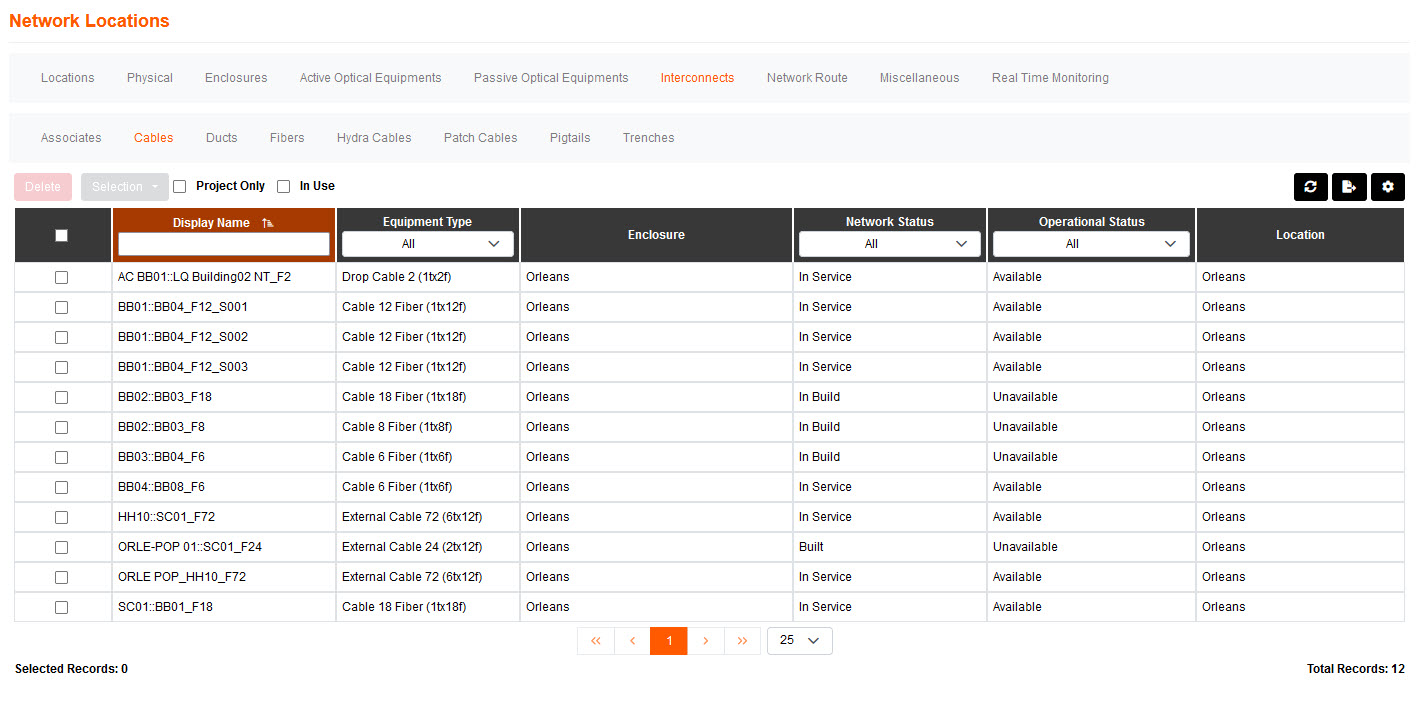Click Cable 8 Fiber (1tx8f) cell
This screenshot has width=1420, height=701.
428,427
